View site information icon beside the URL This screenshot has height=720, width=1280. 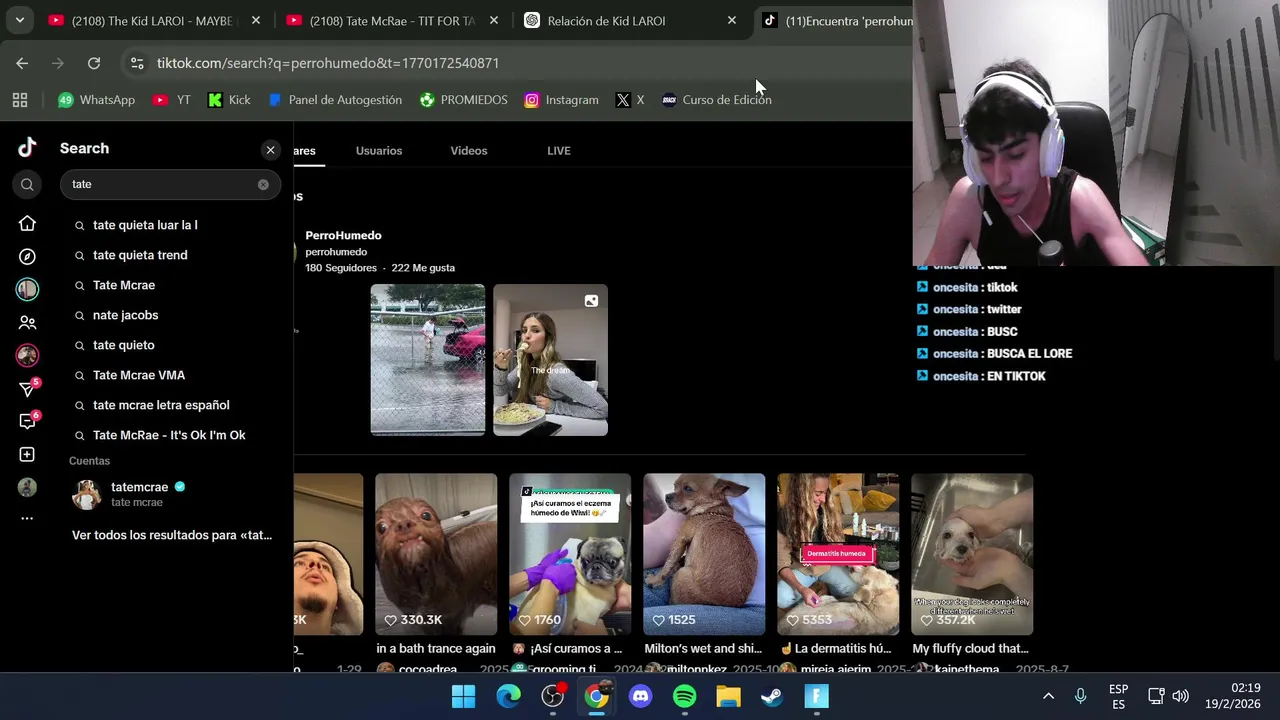pos(137,63)
